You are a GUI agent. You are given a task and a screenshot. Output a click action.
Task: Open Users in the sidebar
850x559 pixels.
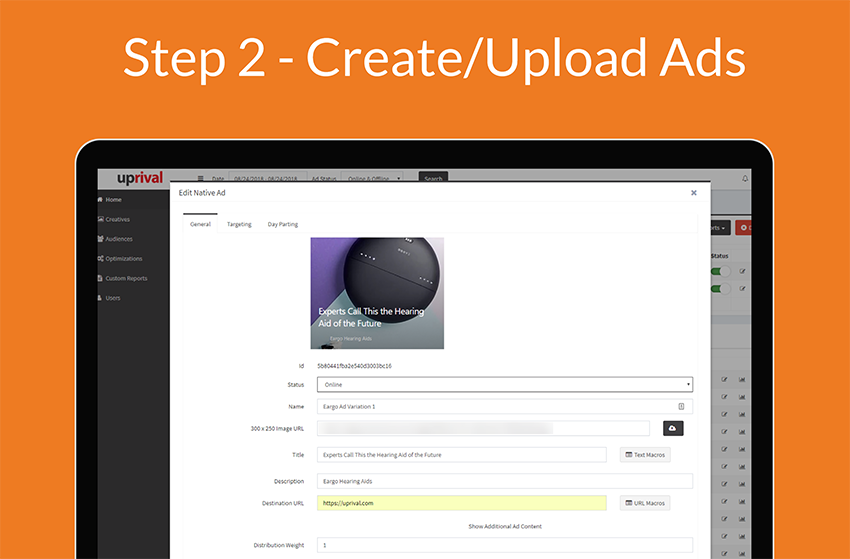click(x=109, y=298)
